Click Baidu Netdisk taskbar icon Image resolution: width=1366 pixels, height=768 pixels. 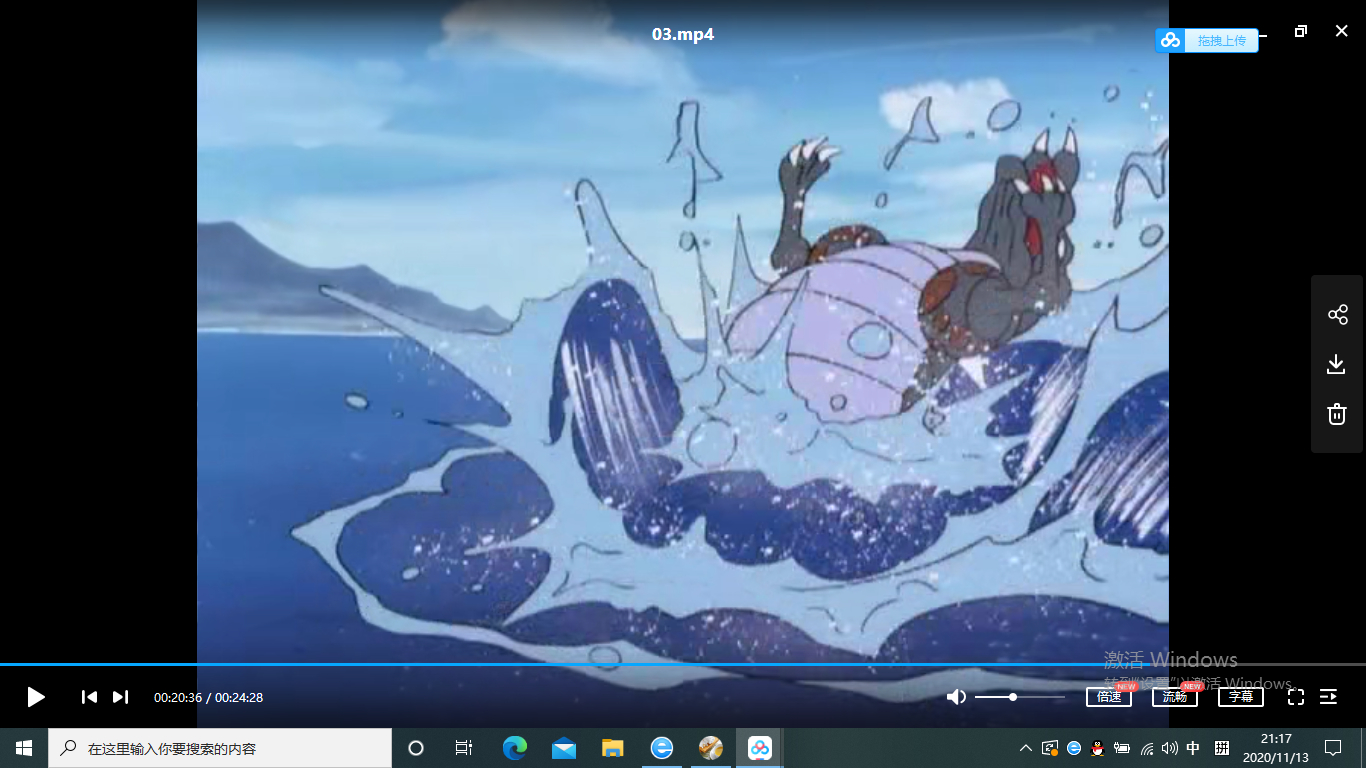[x=760, y=748]
